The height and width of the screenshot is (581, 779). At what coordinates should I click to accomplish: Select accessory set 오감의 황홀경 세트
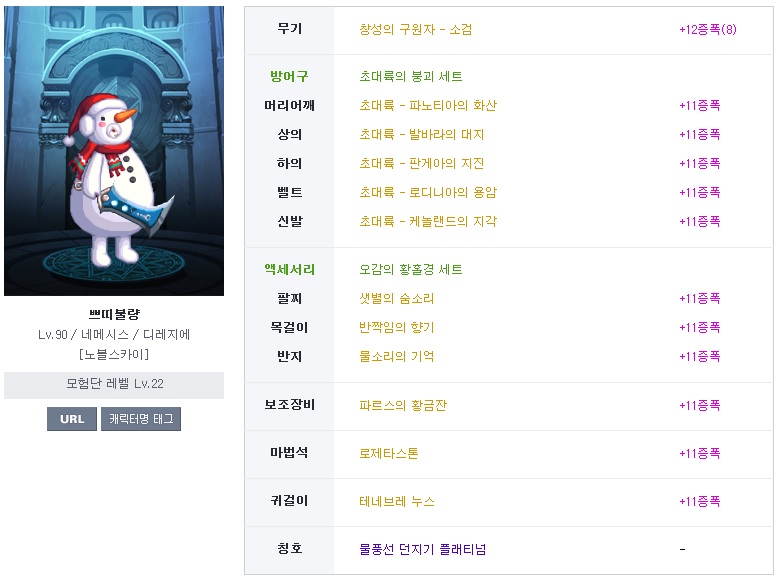click(x=411, y=269)
